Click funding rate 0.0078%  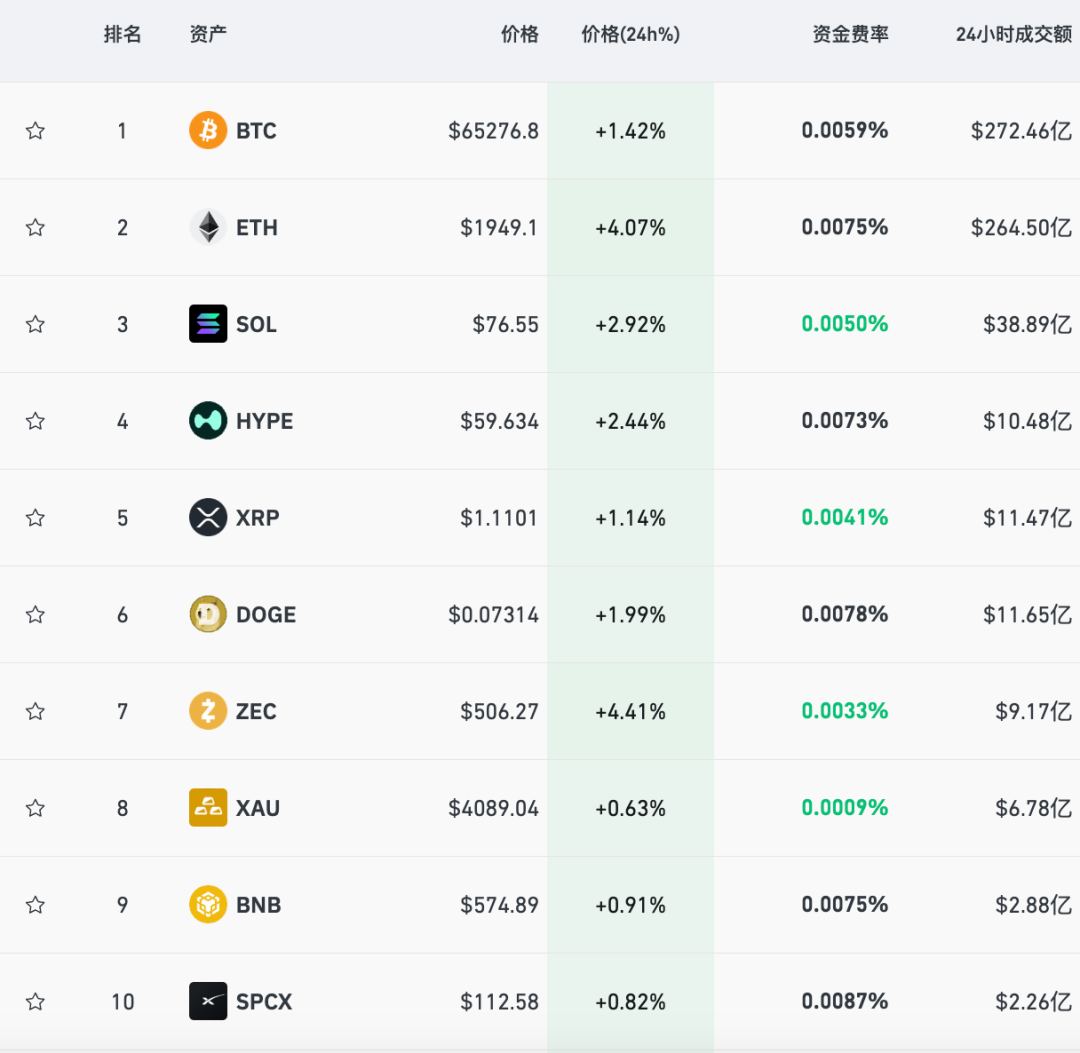coord(844,614)
